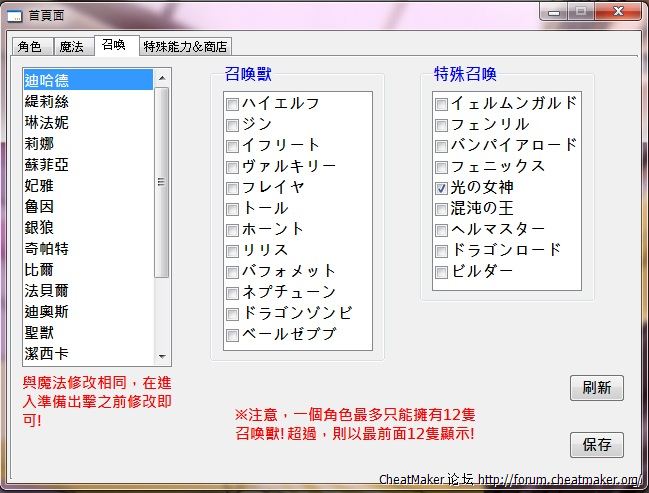This screenshot has height=493, width=649.
Task: Click the window icon in the title bar
Action: 15,14
